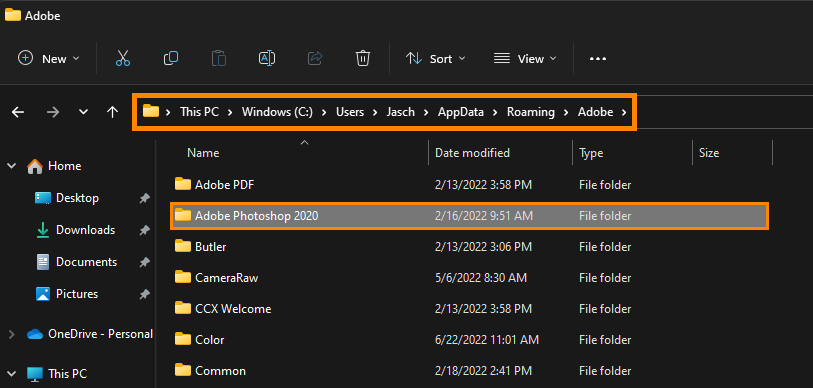Select the Adobe Photoshop 2020 folder
The image size is (813, 388).
469,216
